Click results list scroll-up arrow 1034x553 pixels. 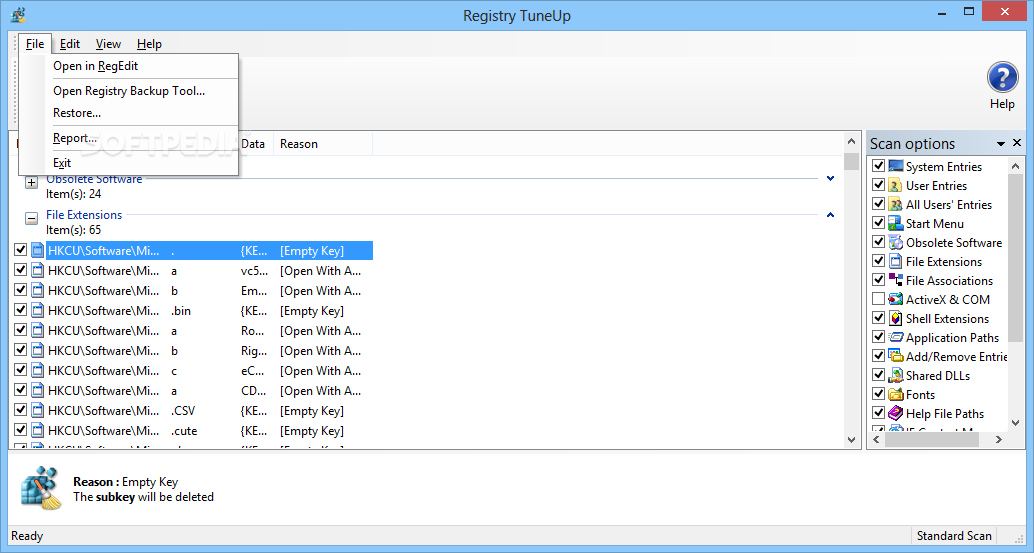pos(851,142)
